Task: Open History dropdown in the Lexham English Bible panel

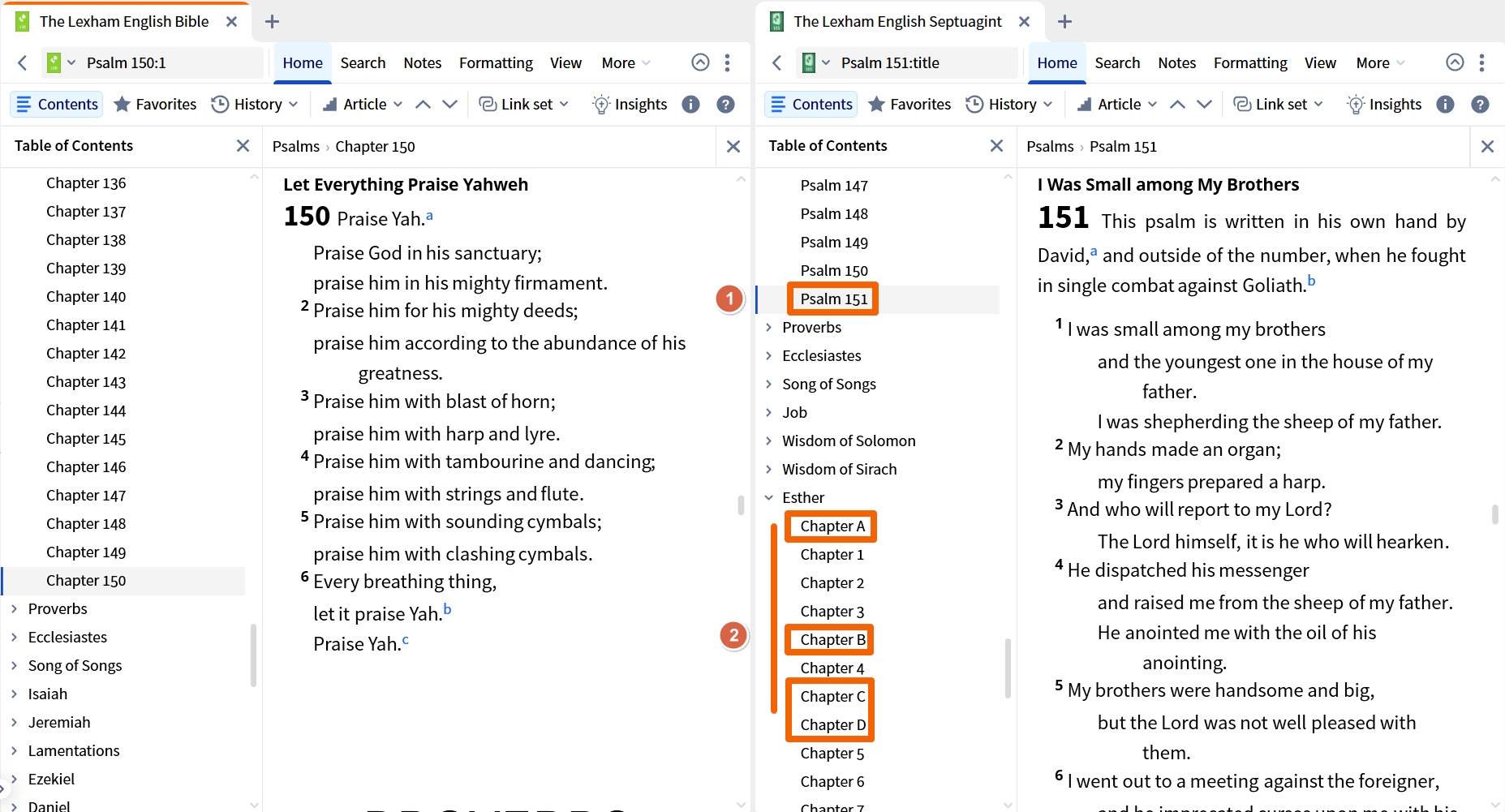Action: coord(255,104)
